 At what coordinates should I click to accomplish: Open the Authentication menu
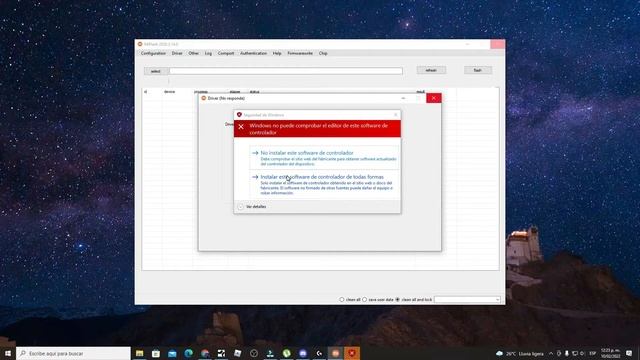click(253, 53)
